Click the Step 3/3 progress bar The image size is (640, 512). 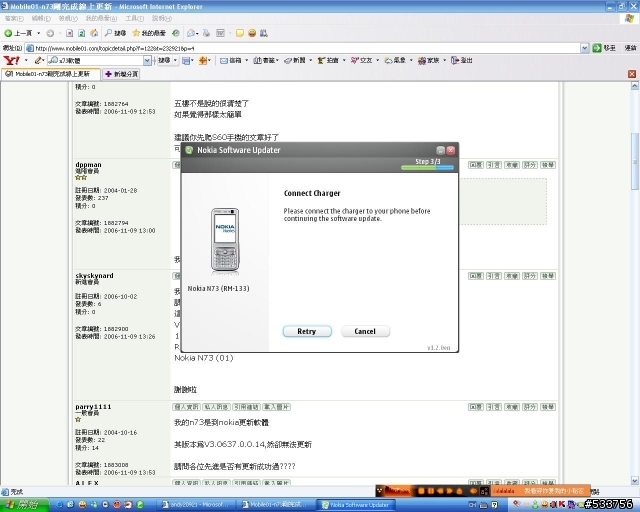[x=427, y=167]
